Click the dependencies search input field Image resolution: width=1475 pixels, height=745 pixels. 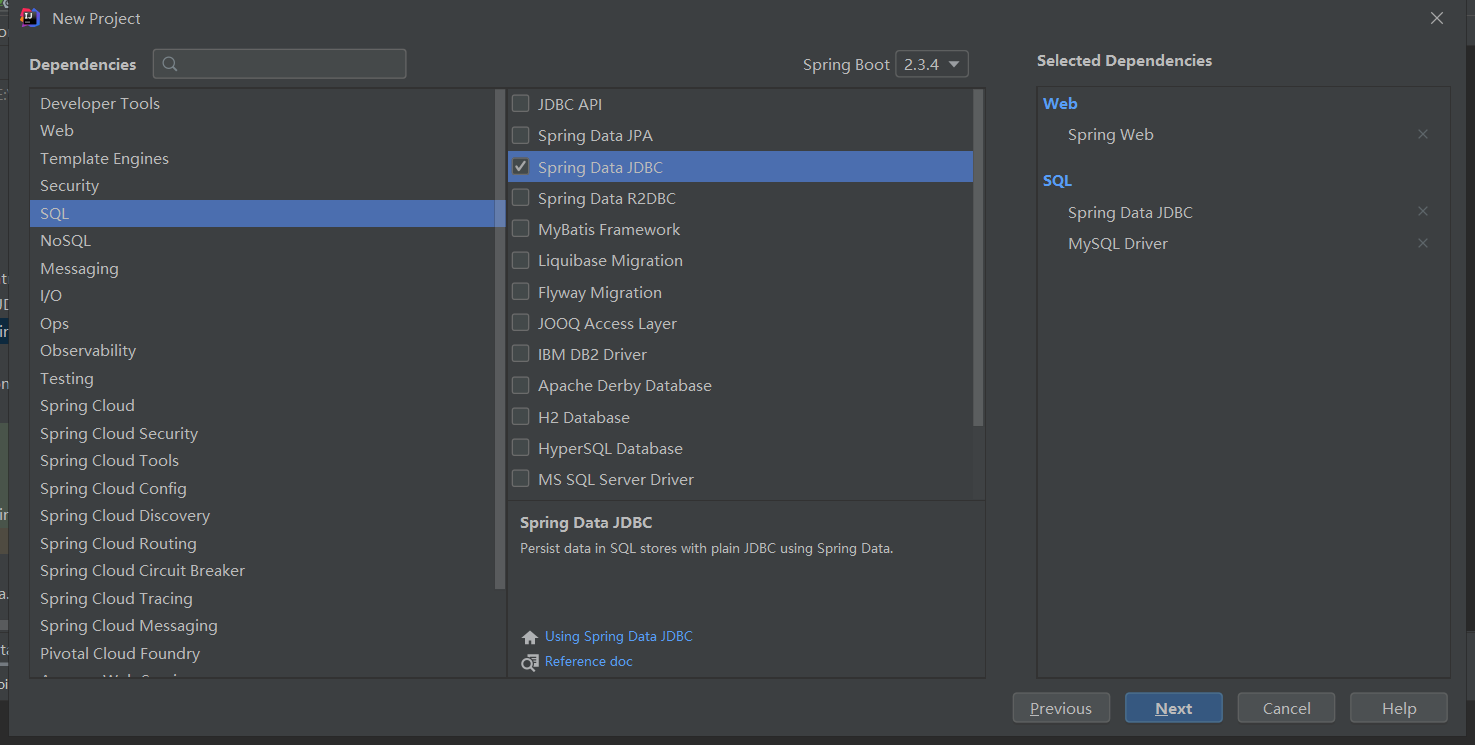click(280, 64)
